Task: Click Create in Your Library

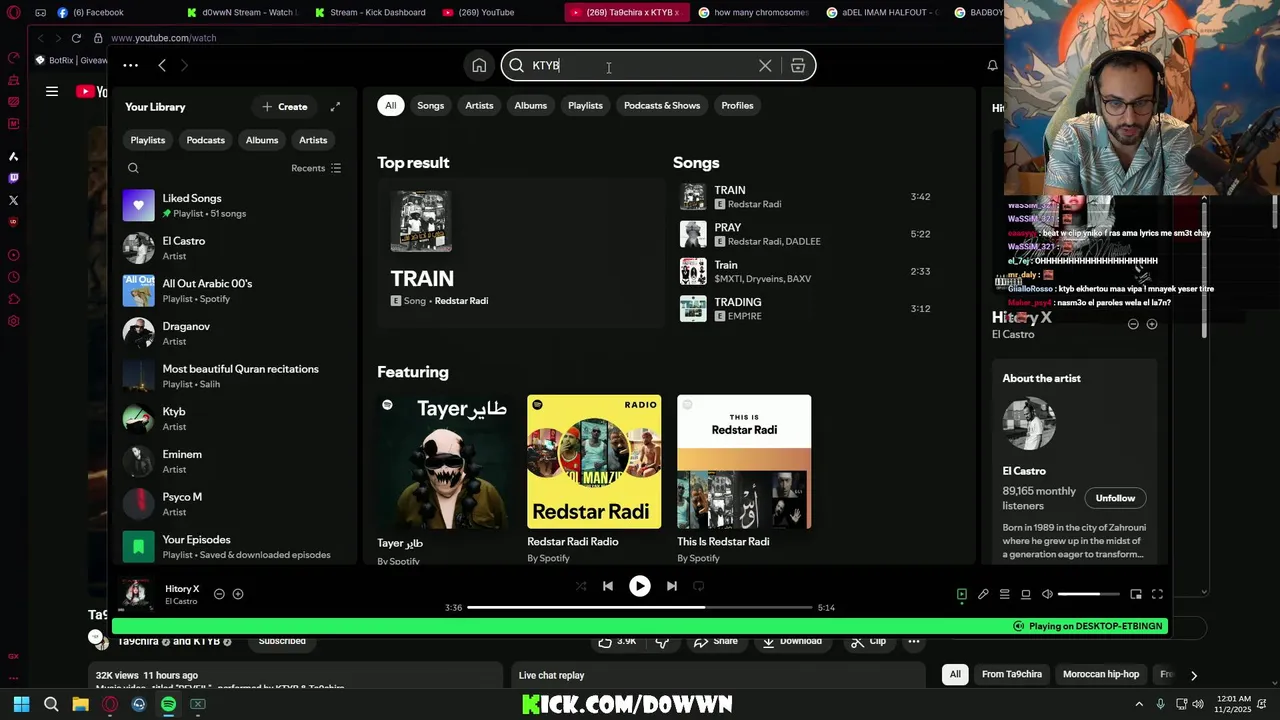Action: [x=285, y=107]
